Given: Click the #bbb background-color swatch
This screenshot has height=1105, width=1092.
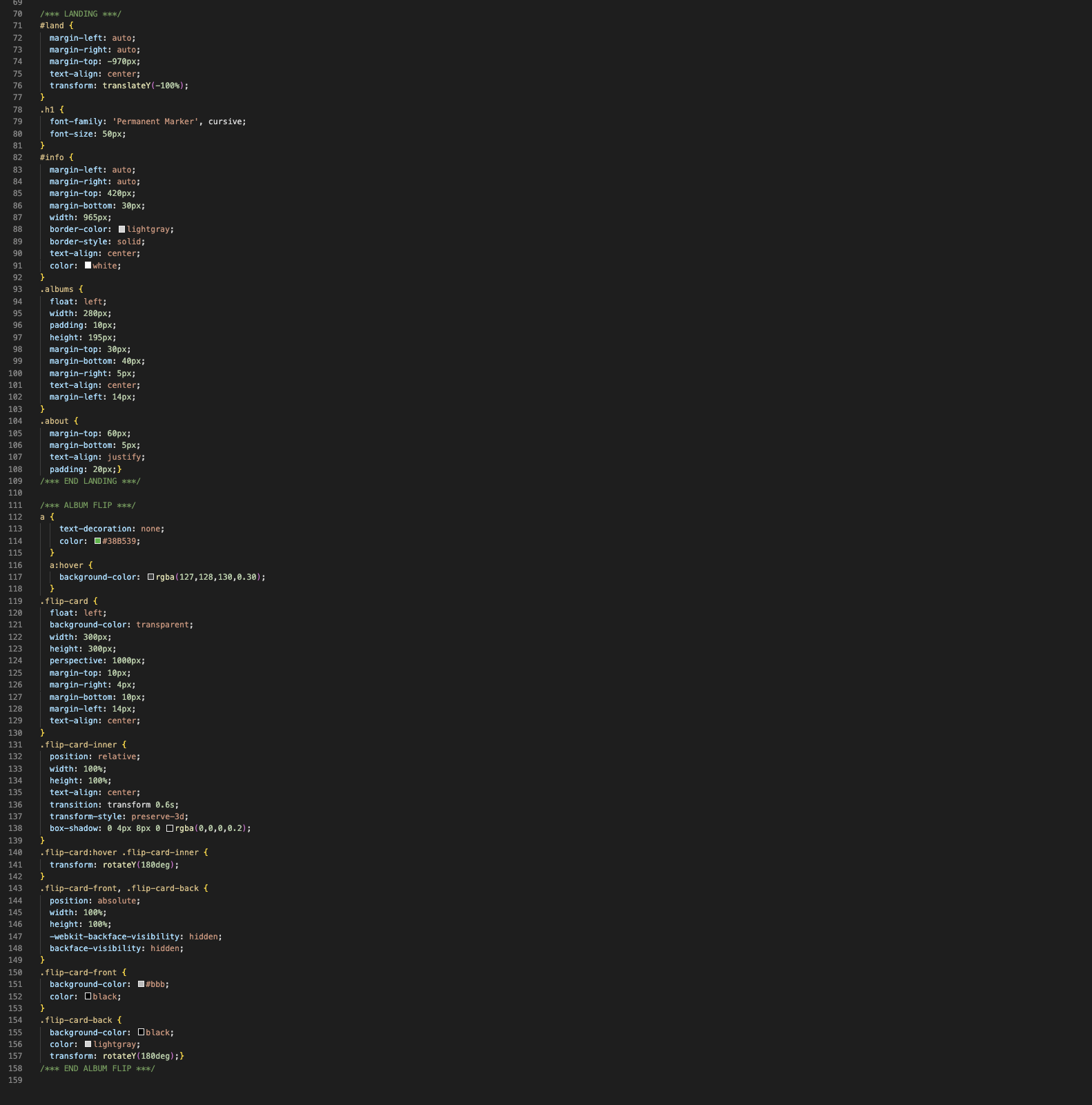Looking at the screenshot, I should pyautogui.click(x=142, y=984).
